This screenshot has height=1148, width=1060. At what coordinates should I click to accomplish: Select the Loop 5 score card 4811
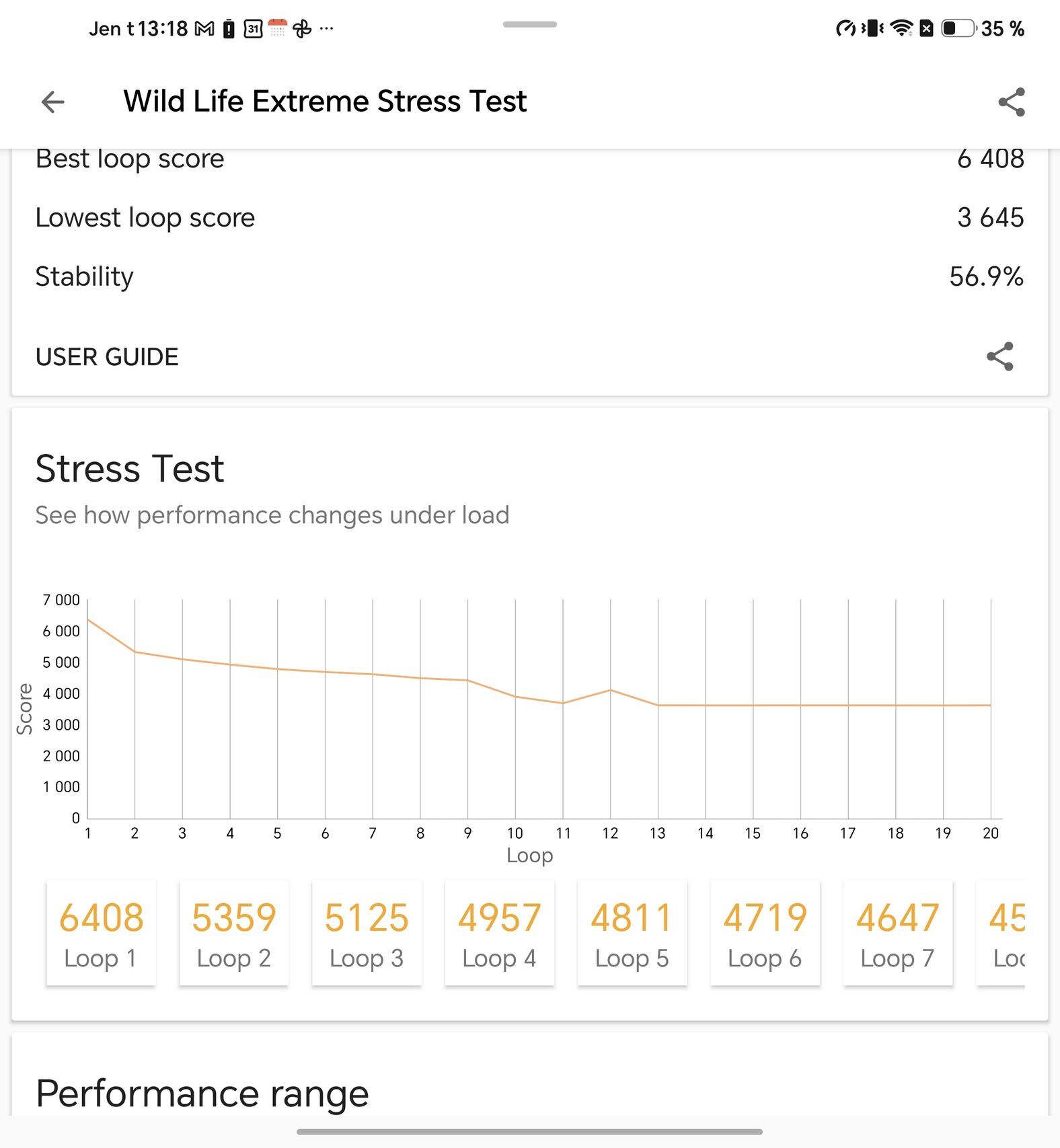click(632, 933)
